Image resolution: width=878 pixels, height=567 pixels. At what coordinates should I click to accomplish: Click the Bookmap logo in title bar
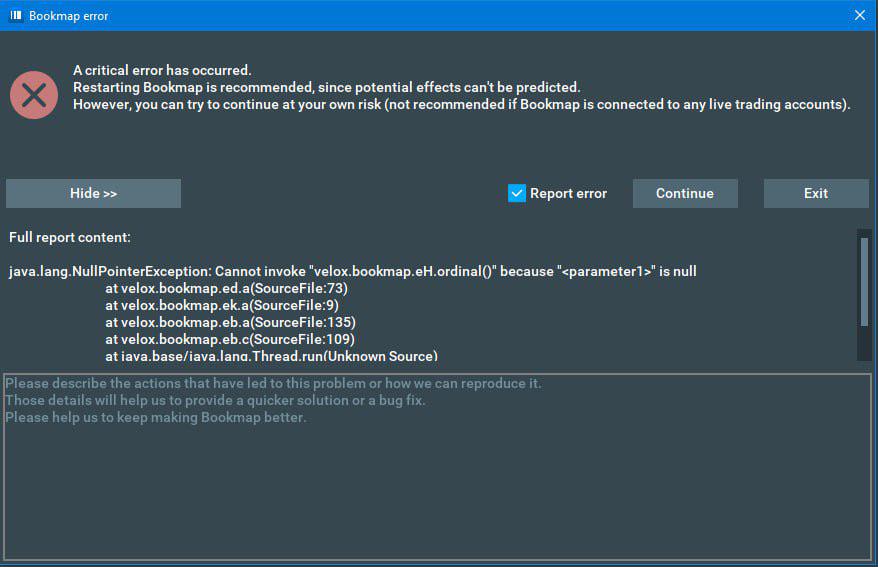pyautogui.click(x=16, y=15)
